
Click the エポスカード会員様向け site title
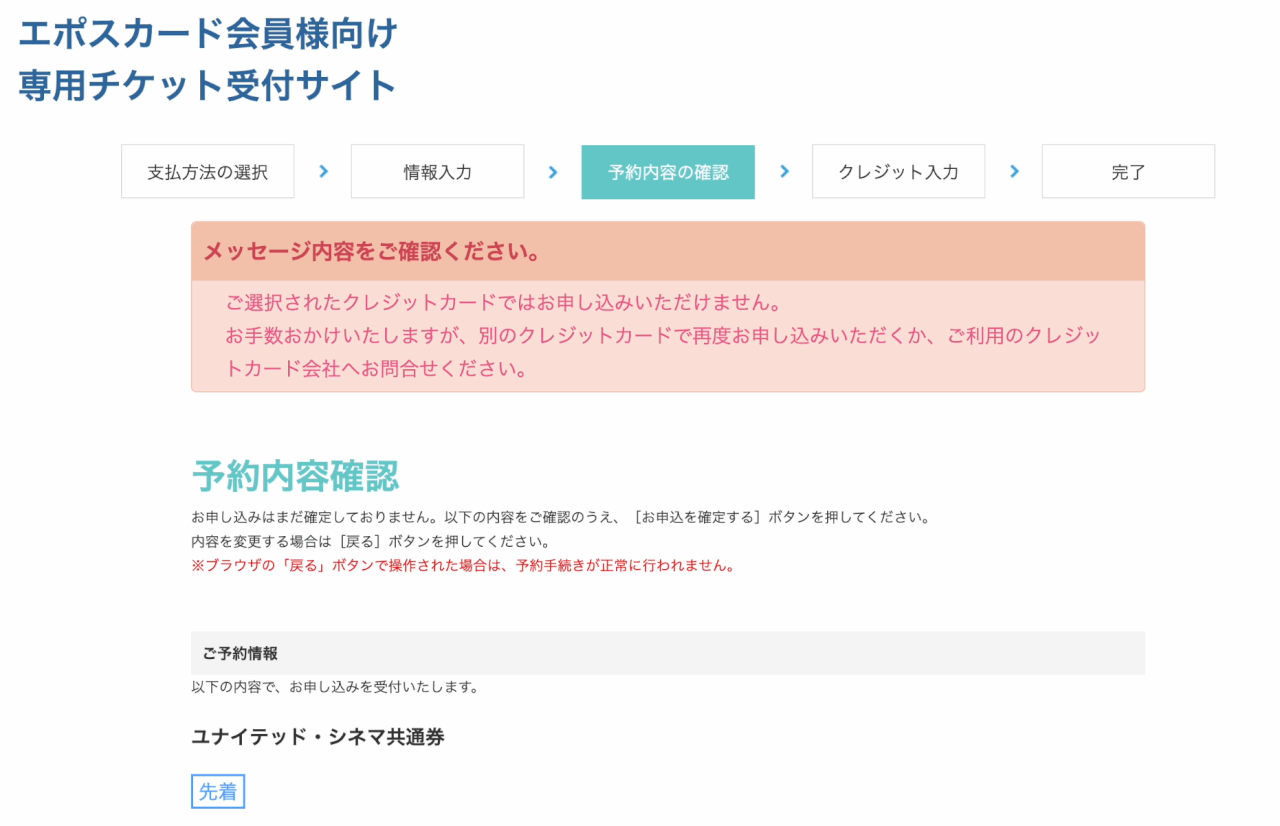[x=208, y=34]
